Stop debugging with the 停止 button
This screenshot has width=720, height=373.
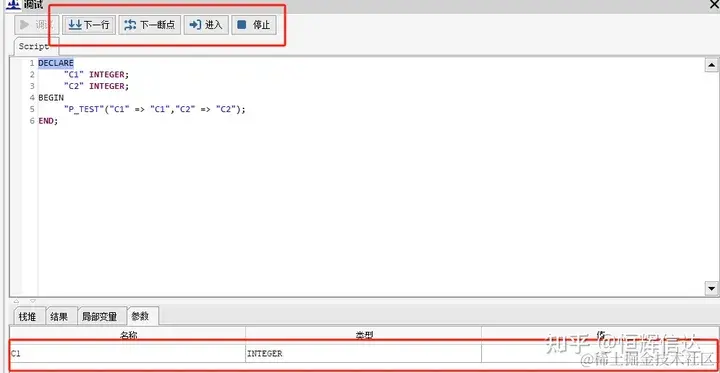[254, 25]
